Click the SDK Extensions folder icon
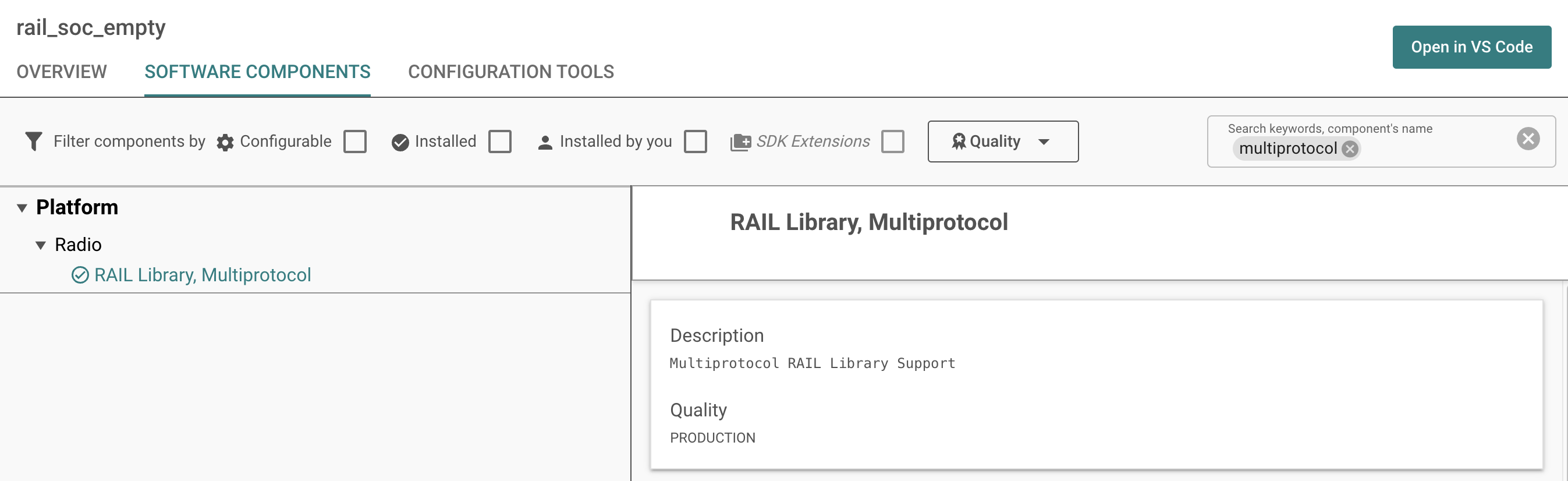Image resolution: width=1568 pixels, height=481 pixels. pos(740,143)
